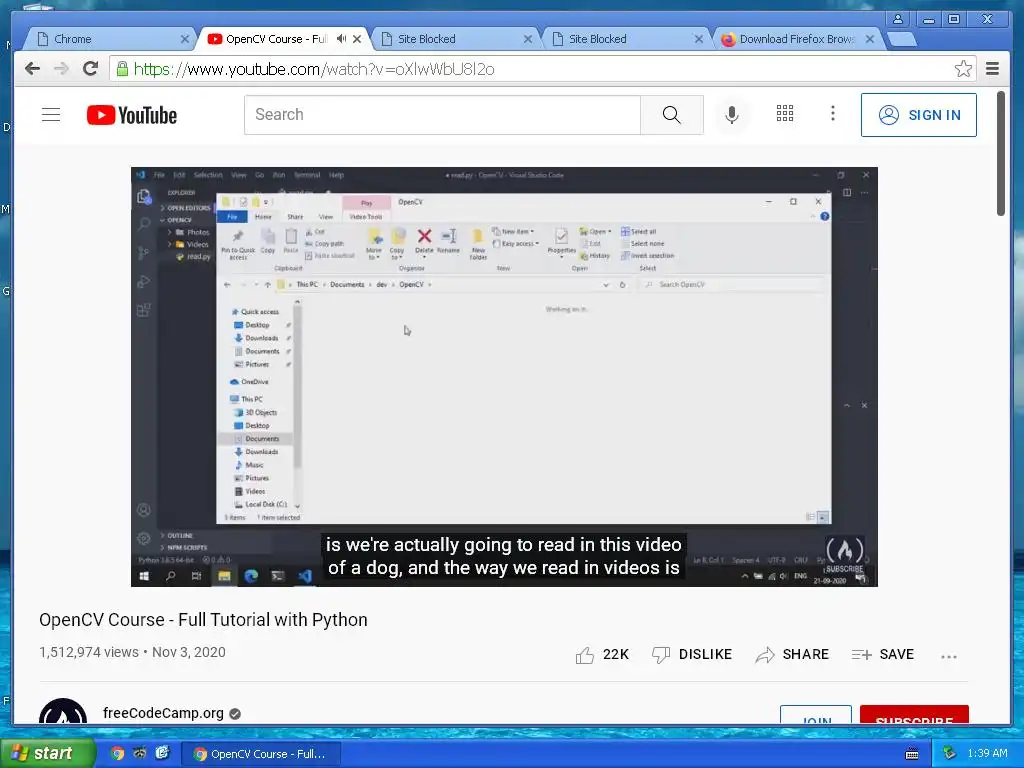This screenshot has width=1024, height=768.
Task: Dislike the video with thumbs down
Action: click(661, 655)
